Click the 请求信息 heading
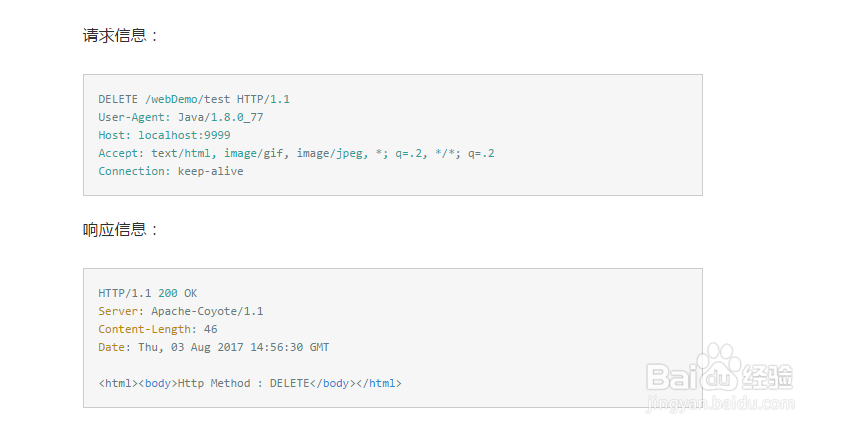 click(x=120, y=36)
